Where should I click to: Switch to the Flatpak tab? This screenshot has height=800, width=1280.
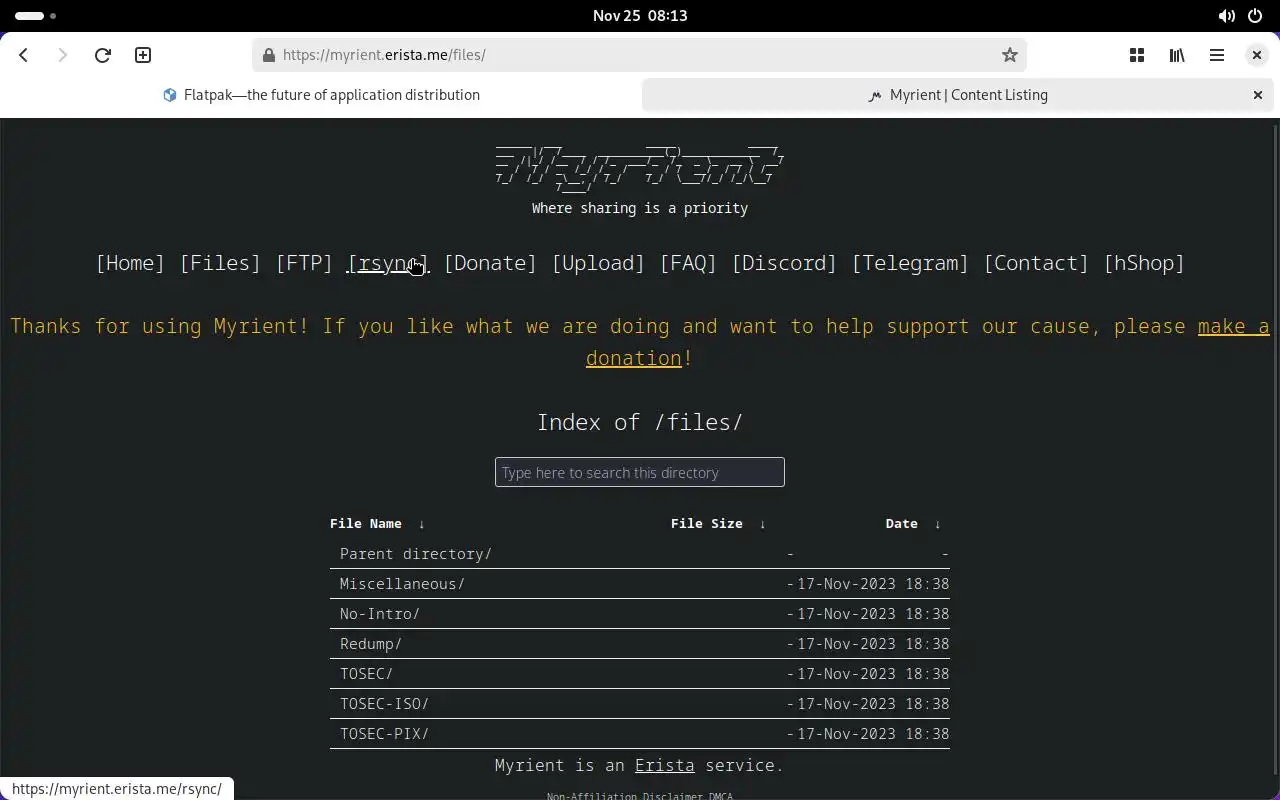(x=321, y=95)
